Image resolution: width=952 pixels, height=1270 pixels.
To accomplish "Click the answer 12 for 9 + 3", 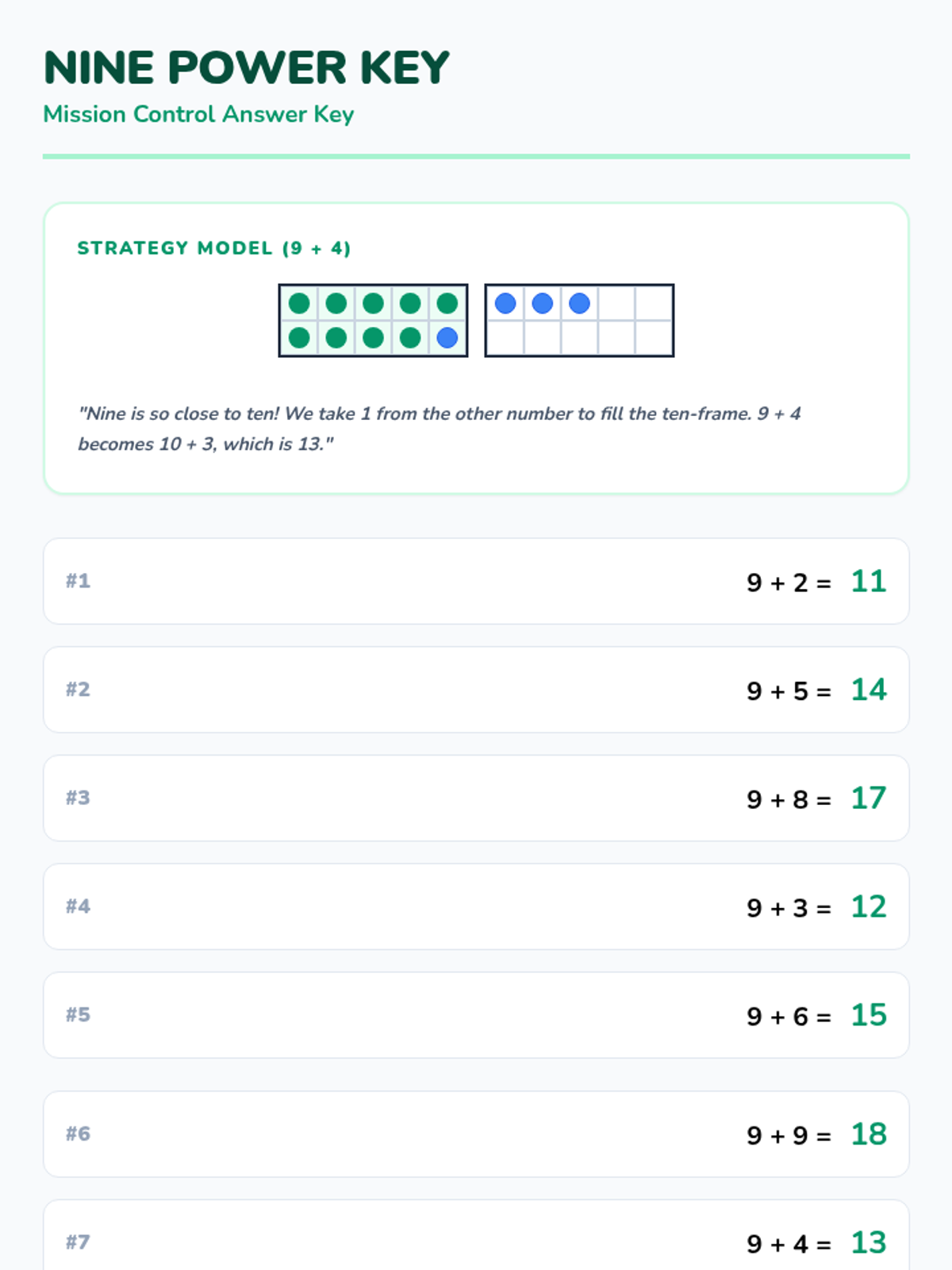I will point(869,906).
